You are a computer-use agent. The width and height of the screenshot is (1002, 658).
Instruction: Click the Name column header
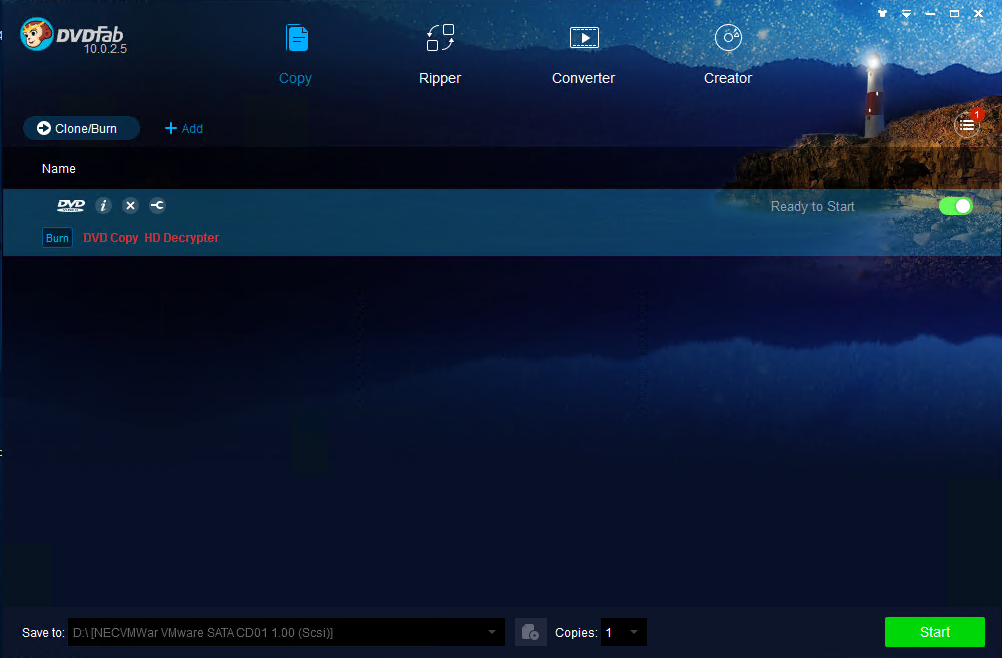(x=59, y=169)
